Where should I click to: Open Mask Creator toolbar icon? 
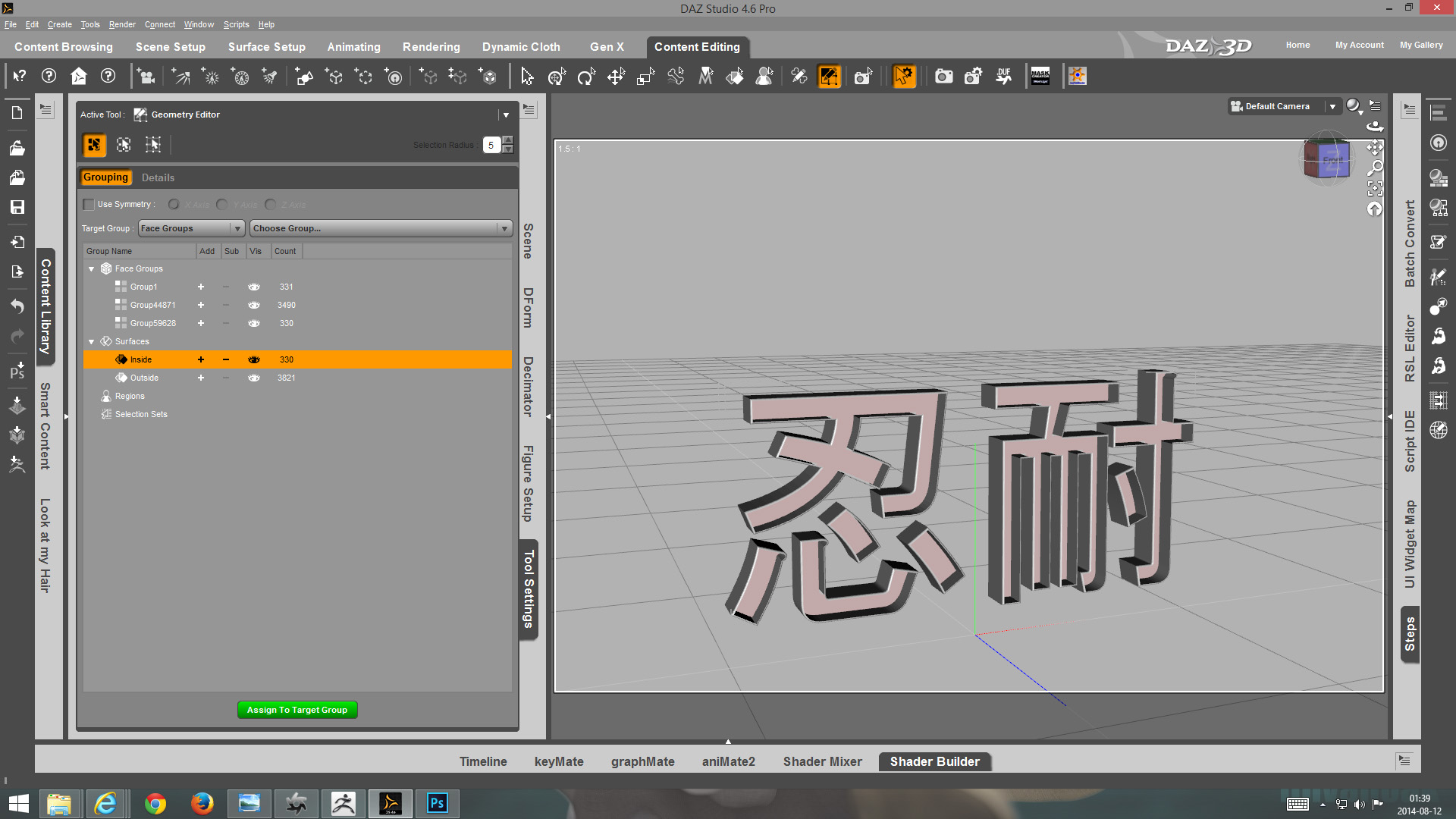pyautogui.click(x=1040, y=77)
